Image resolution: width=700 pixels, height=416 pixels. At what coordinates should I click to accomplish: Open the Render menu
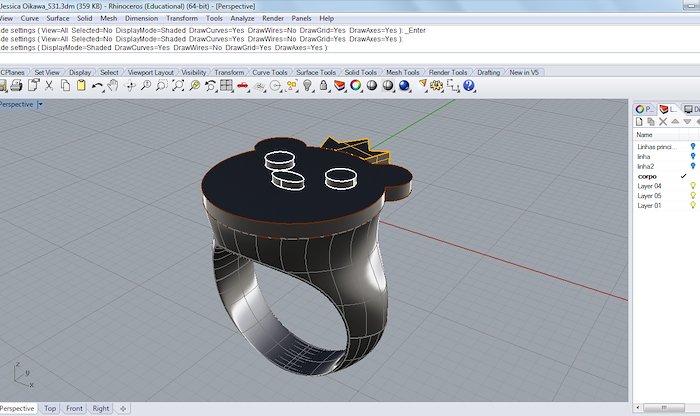[x=273, y=18]
